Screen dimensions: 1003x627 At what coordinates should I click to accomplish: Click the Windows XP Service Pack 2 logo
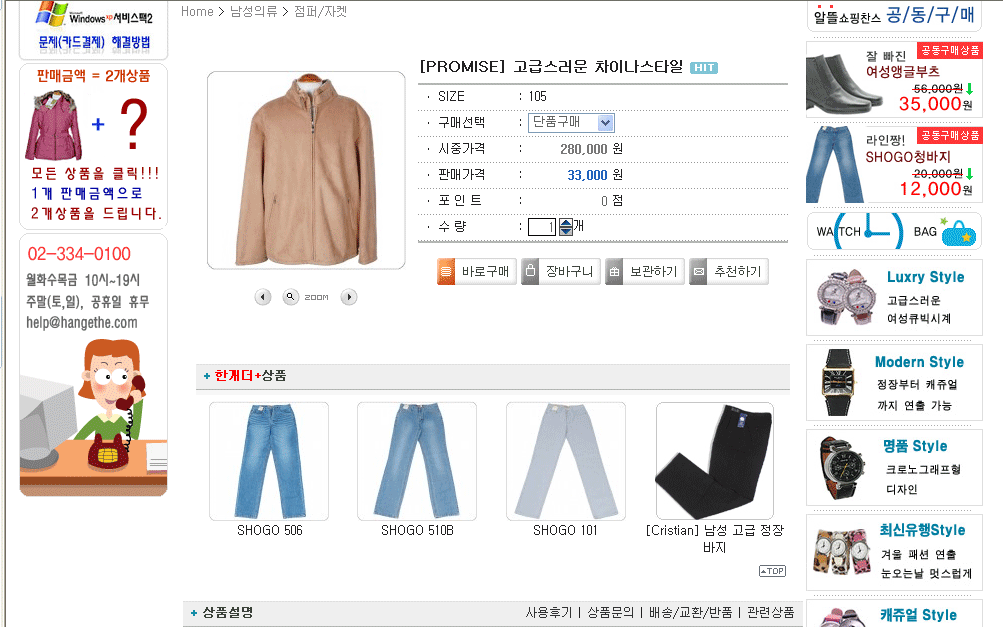click(x=94, y=14)
